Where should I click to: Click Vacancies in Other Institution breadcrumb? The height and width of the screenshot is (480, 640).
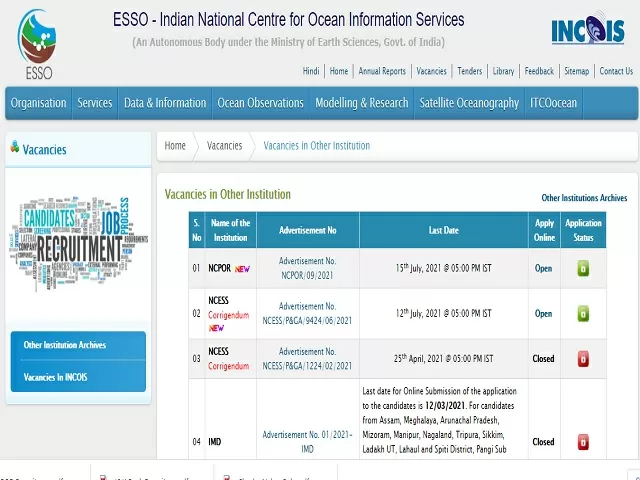click(317, 146)
